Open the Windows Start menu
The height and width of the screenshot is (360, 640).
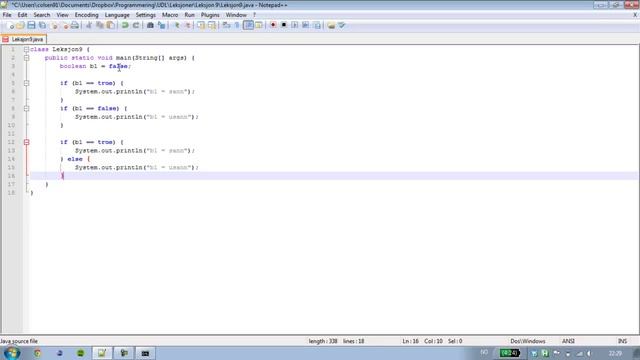(x=11, y=353)
